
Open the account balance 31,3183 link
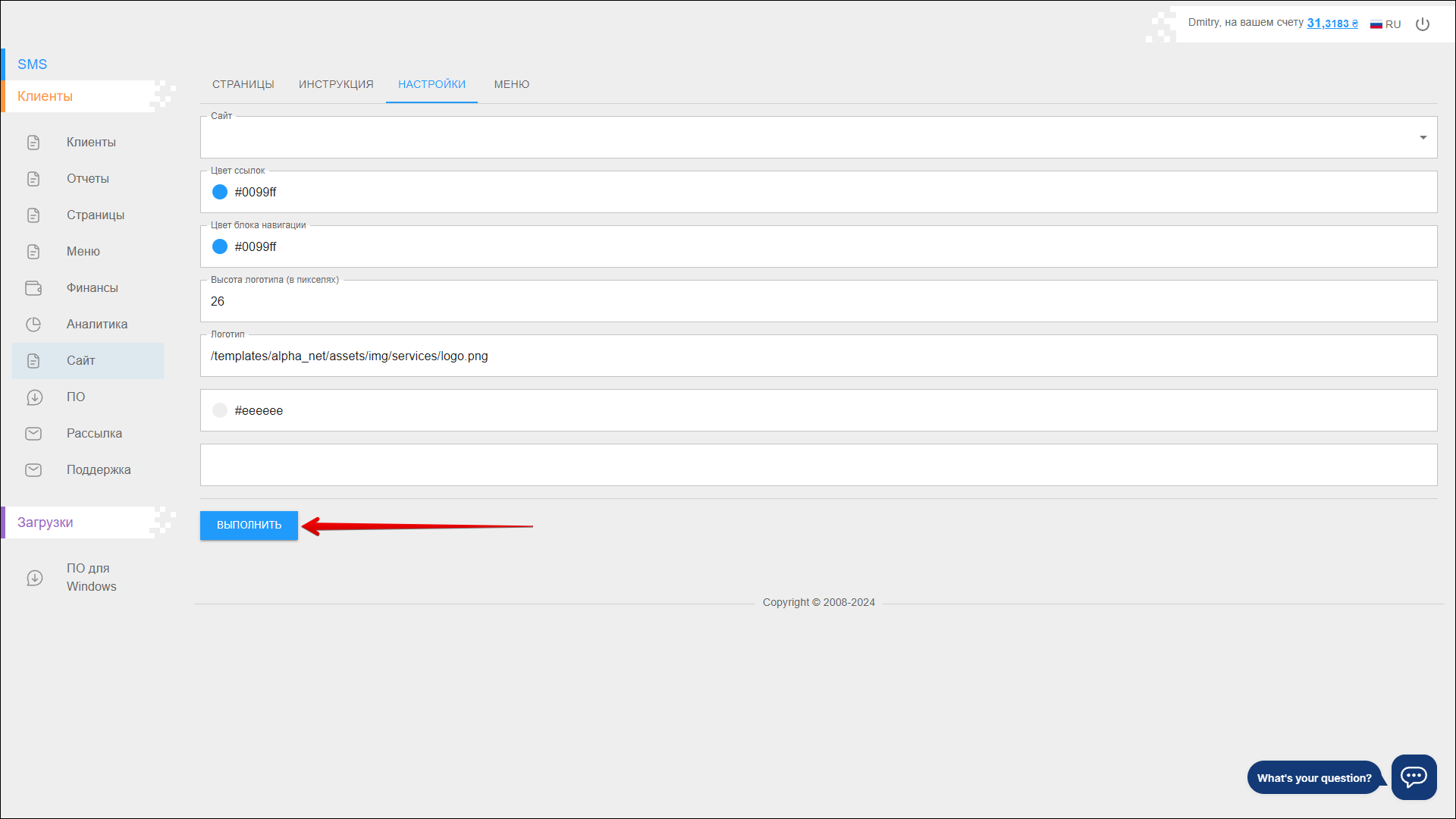click(x=1332, y=24)
